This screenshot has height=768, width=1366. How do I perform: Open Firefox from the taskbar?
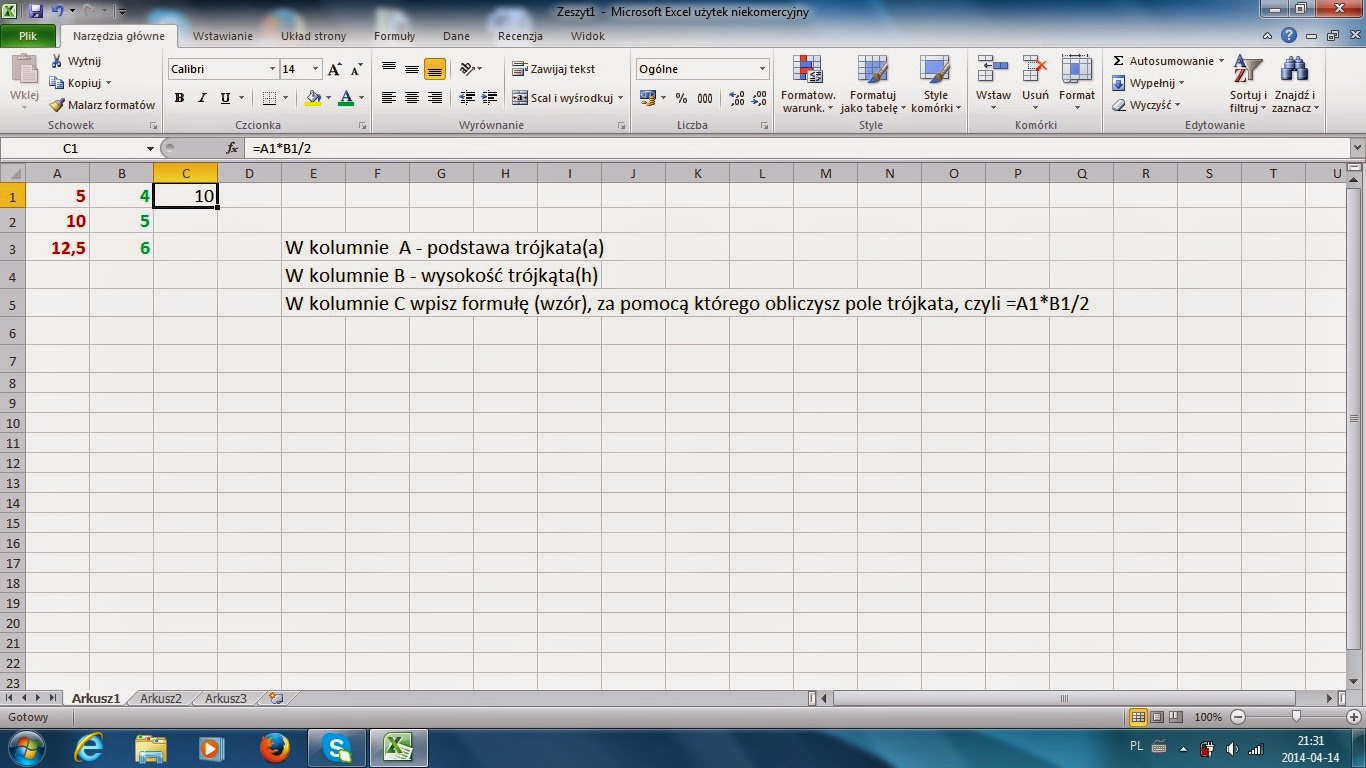pyautogui.click(x=273, y=747)
